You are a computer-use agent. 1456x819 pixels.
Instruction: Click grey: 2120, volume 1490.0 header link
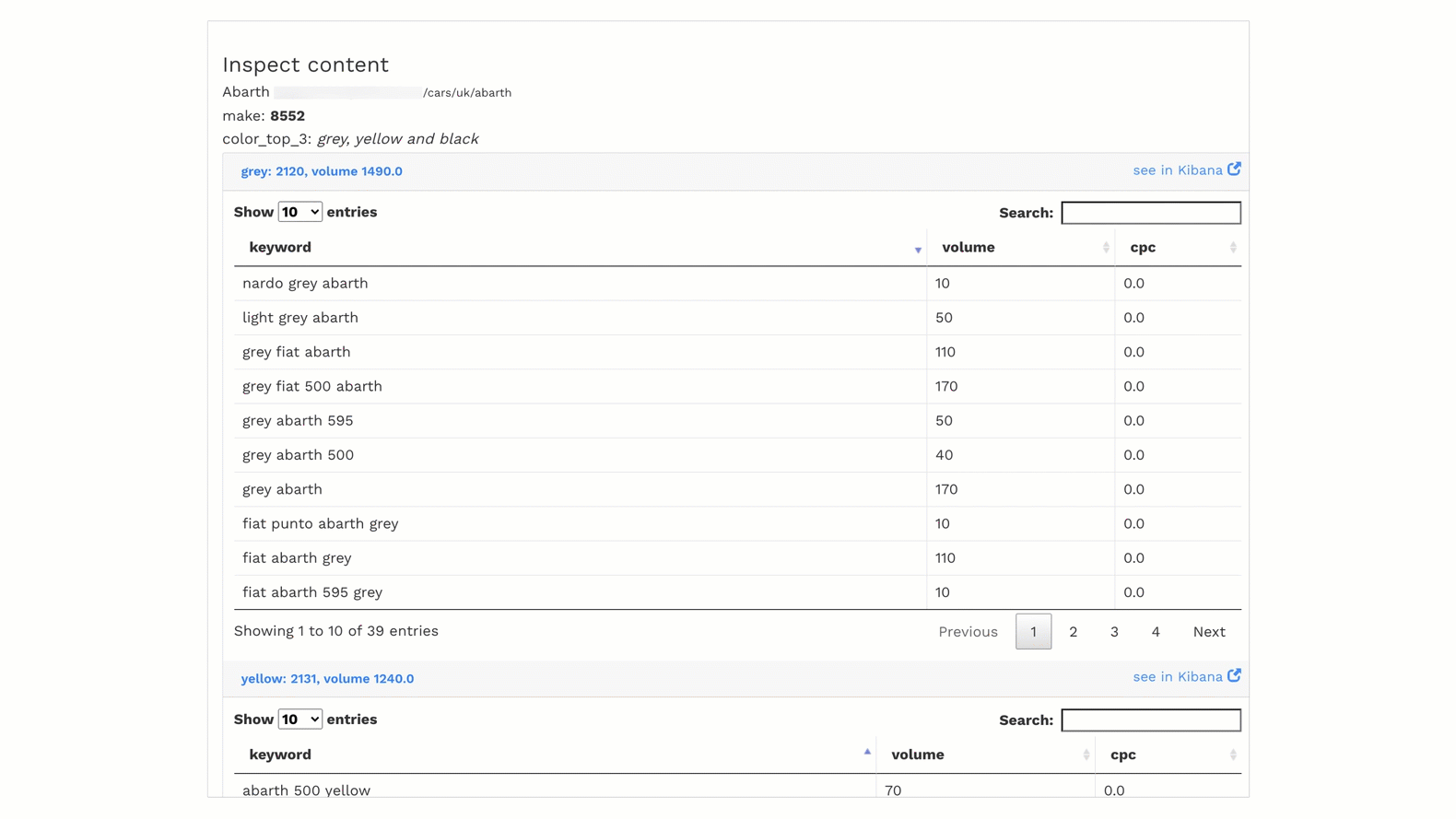coord(322,171)
